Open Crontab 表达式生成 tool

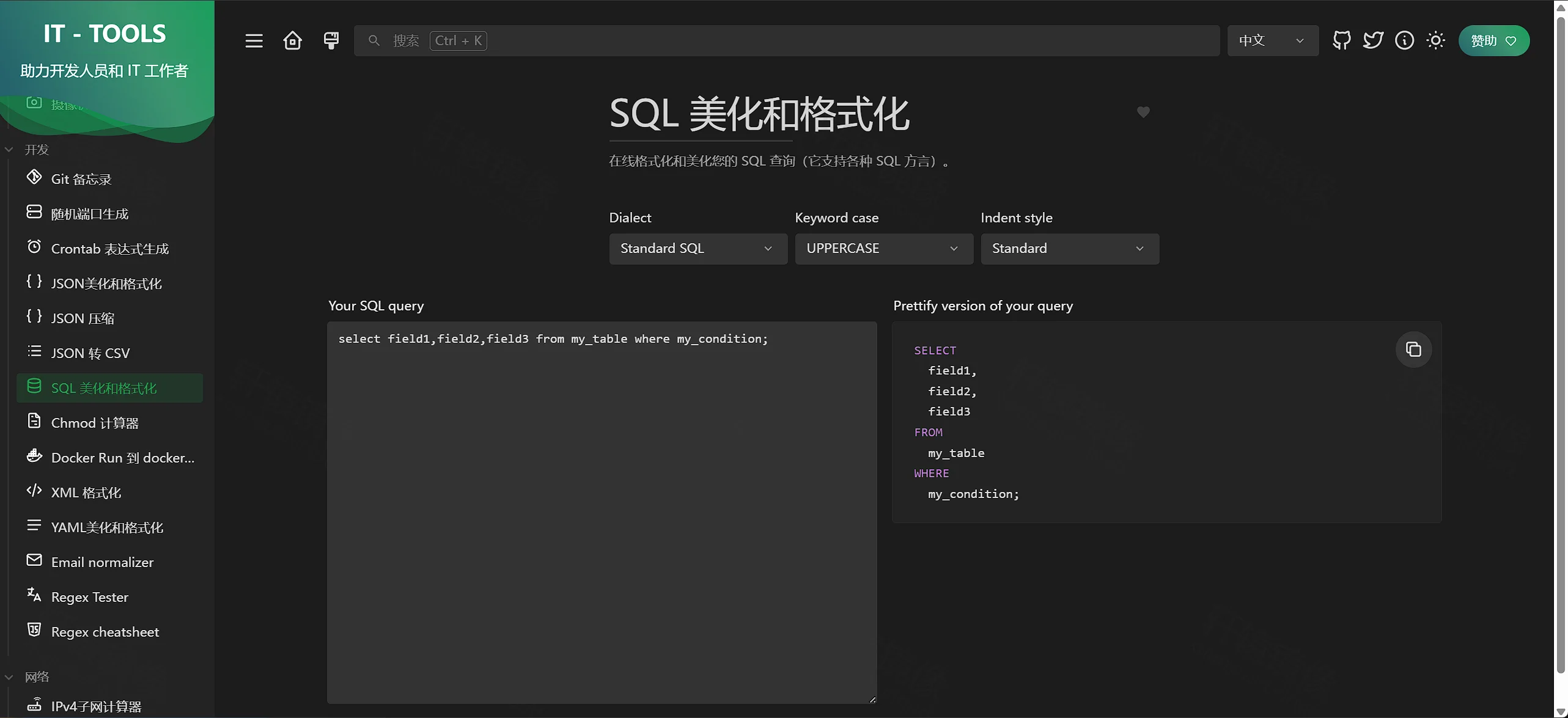click(x=110, y=249)
